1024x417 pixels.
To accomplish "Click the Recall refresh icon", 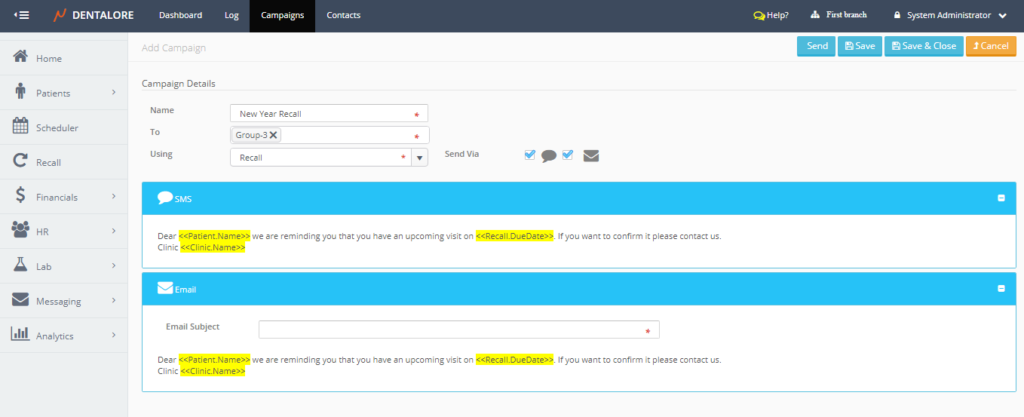I will coord(19,161).
